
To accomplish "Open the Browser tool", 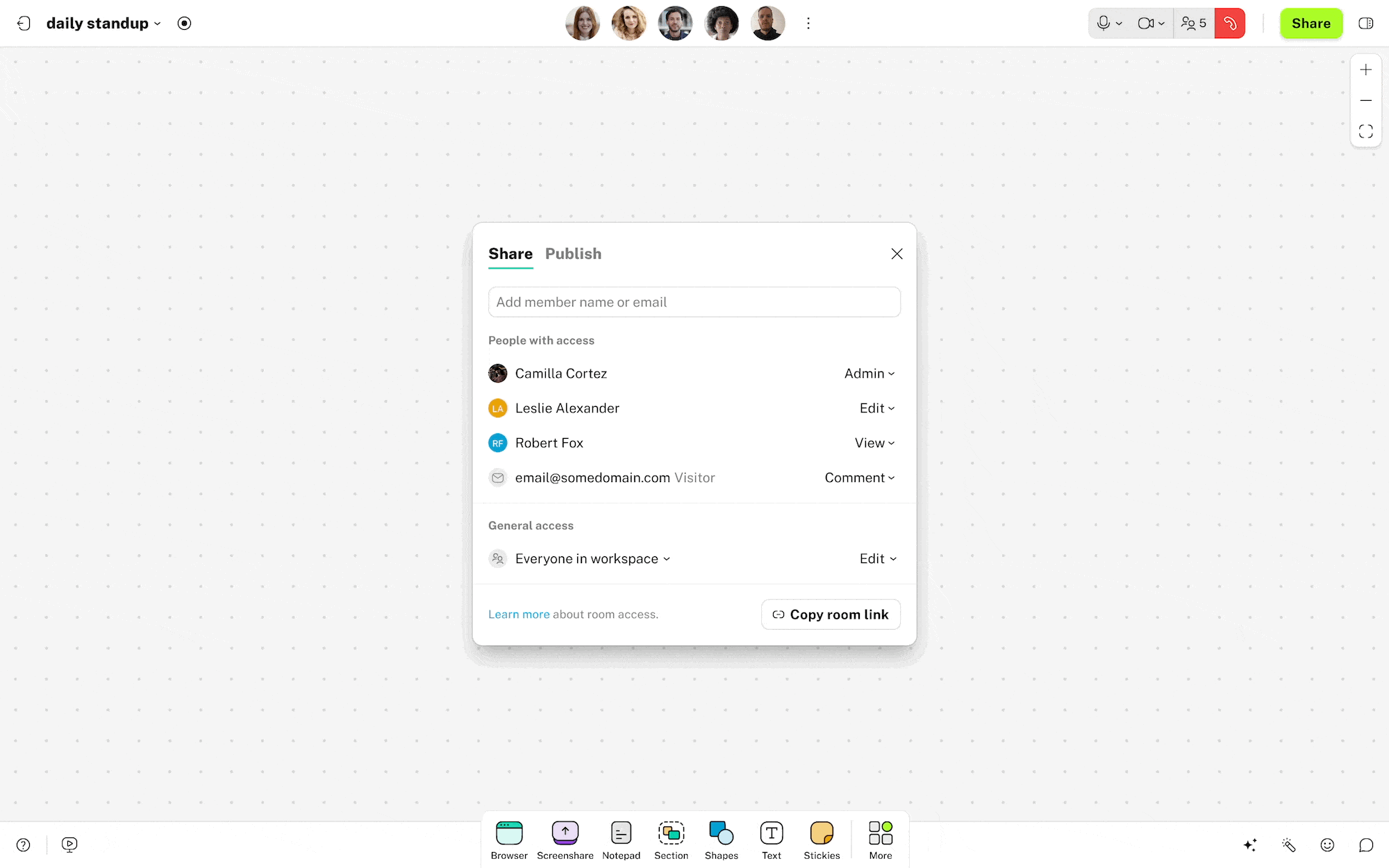I will (509, 840).
